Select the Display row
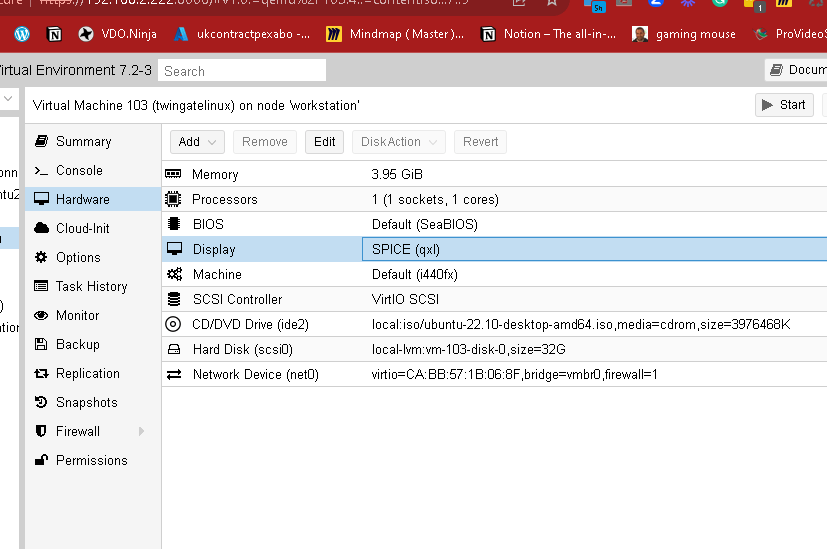 point(494,249)
